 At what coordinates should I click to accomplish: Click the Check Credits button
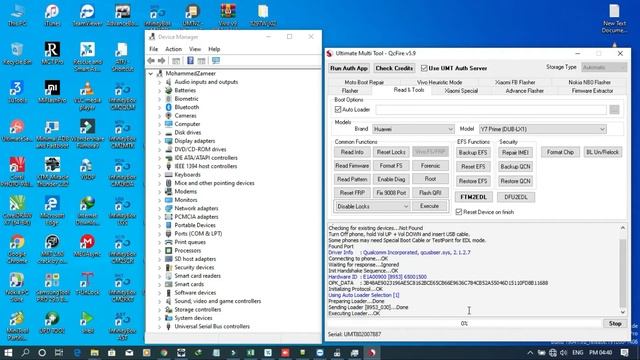[394, 68]
